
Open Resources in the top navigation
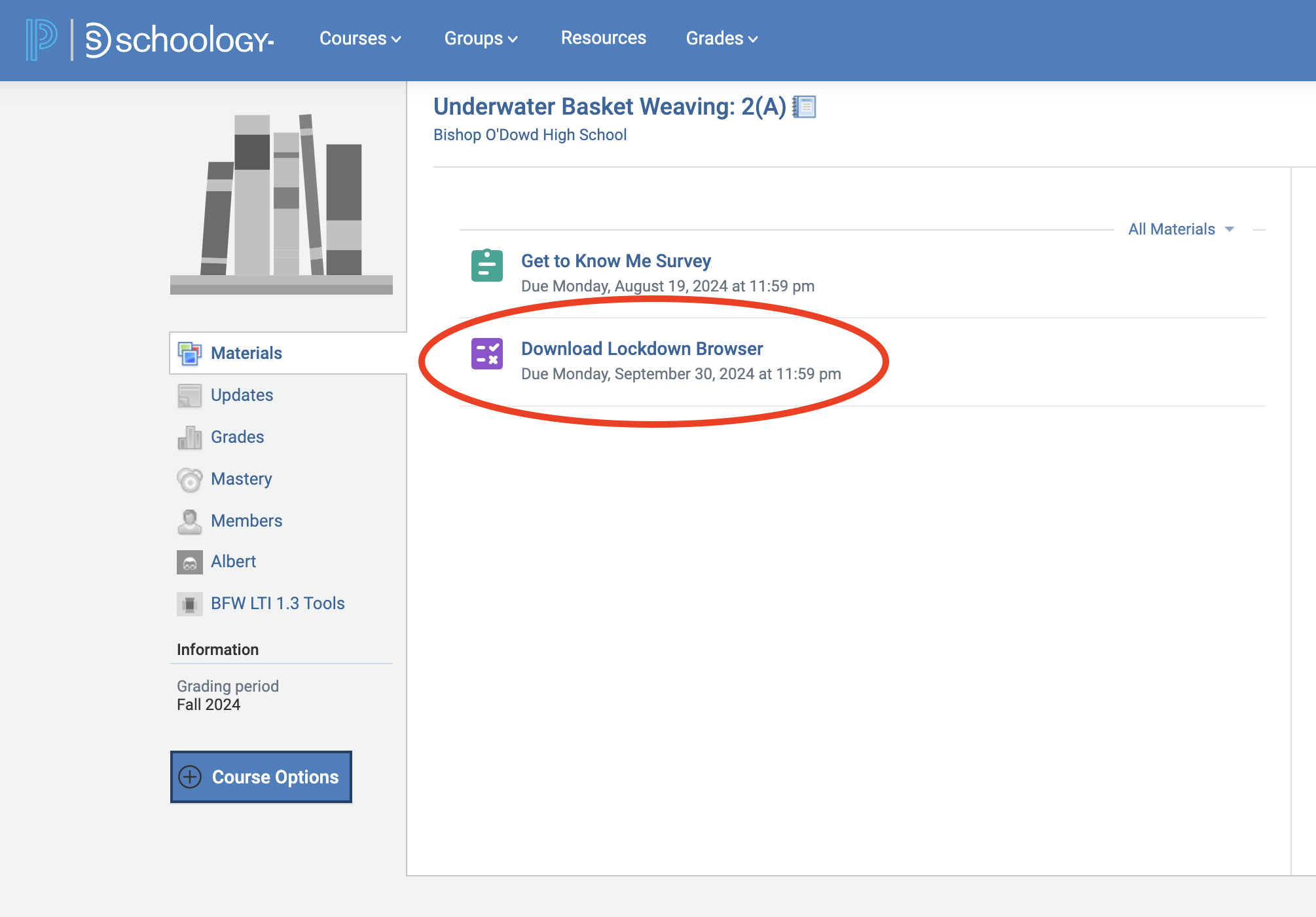[603, 38]
